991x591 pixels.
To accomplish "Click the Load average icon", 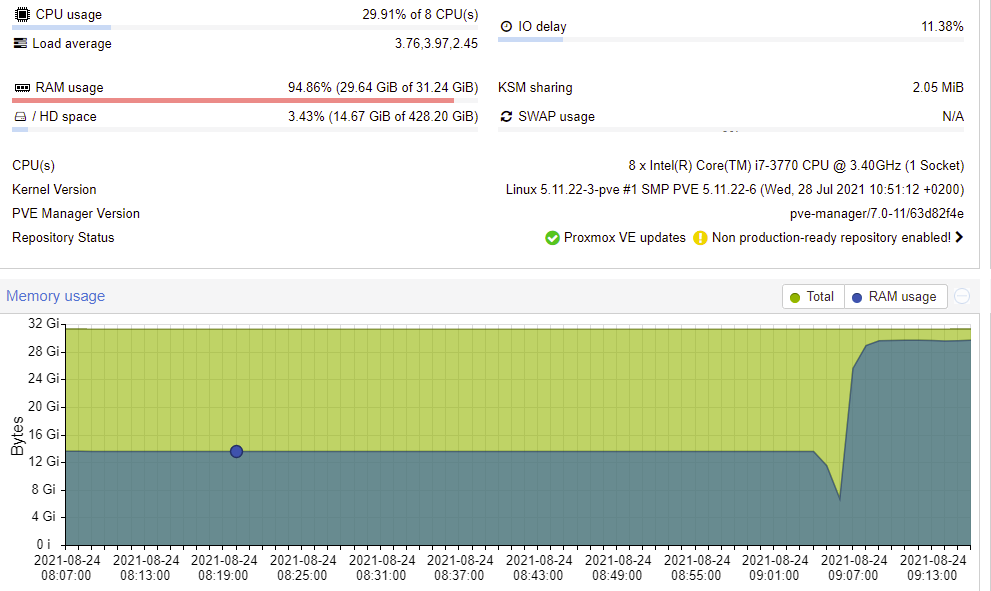I will pos(20,43).
